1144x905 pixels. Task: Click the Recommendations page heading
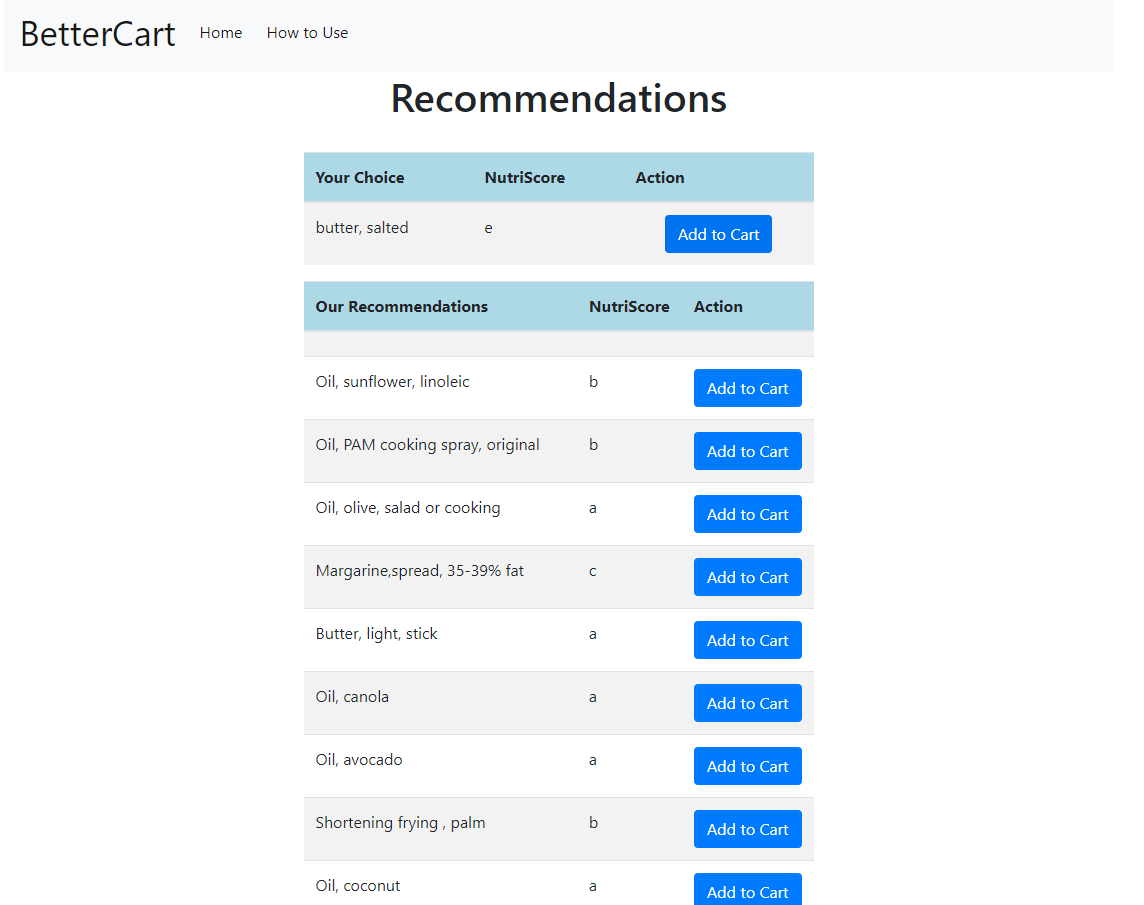coord(559,98)
